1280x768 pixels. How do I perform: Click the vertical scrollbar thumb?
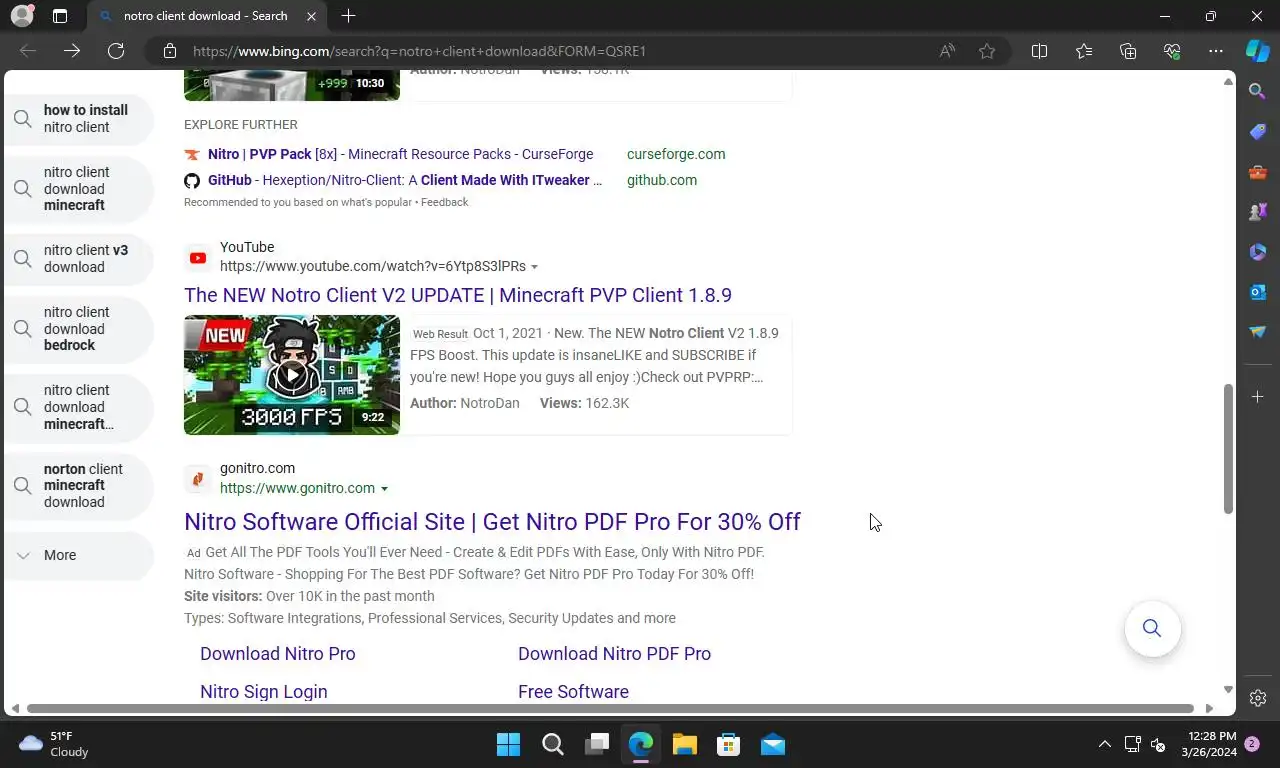click(1228, 448)
